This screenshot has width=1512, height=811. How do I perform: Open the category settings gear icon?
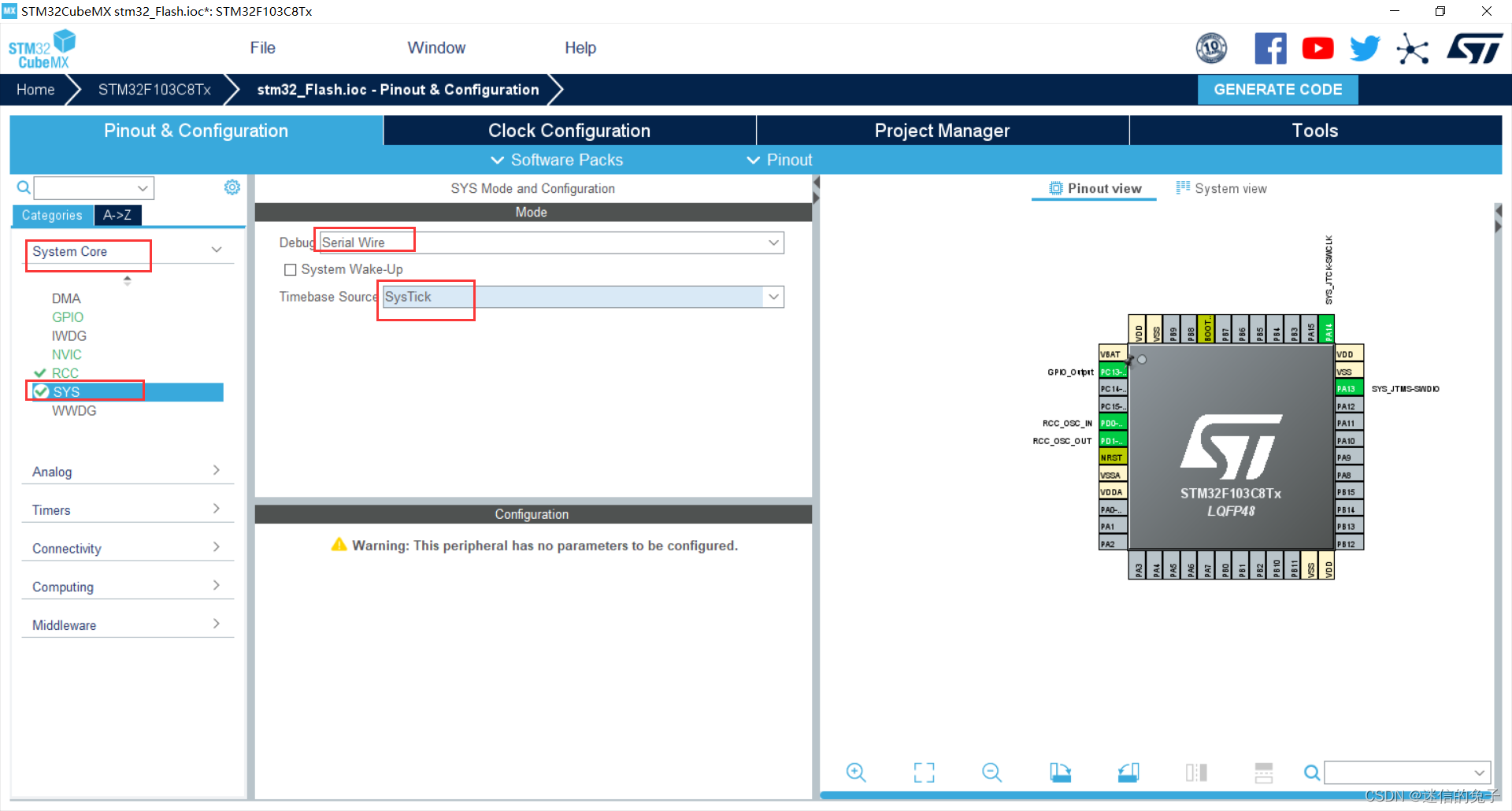(x=232, y=187)
